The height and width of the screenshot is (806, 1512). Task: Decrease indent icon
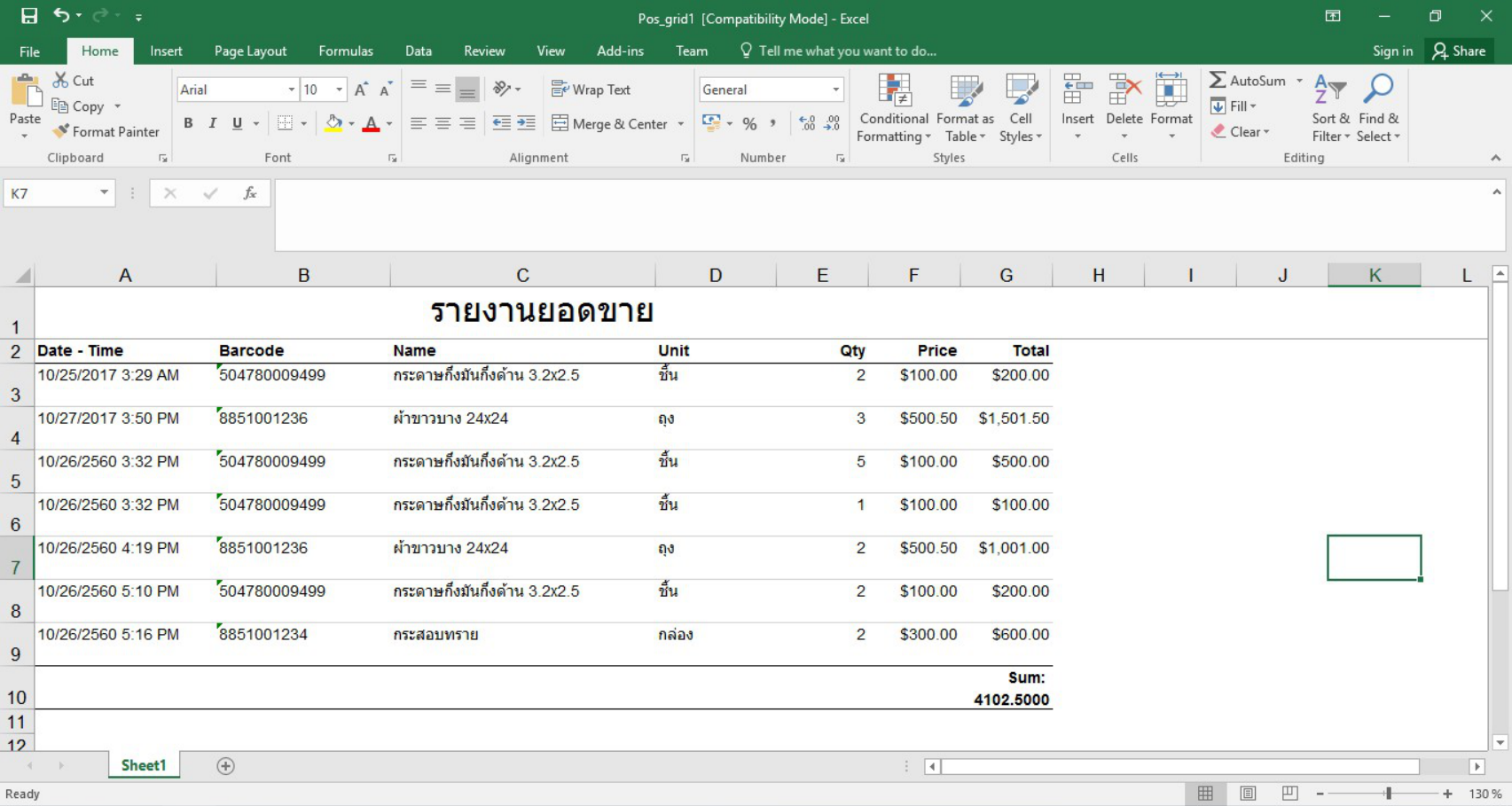(501, 123)
